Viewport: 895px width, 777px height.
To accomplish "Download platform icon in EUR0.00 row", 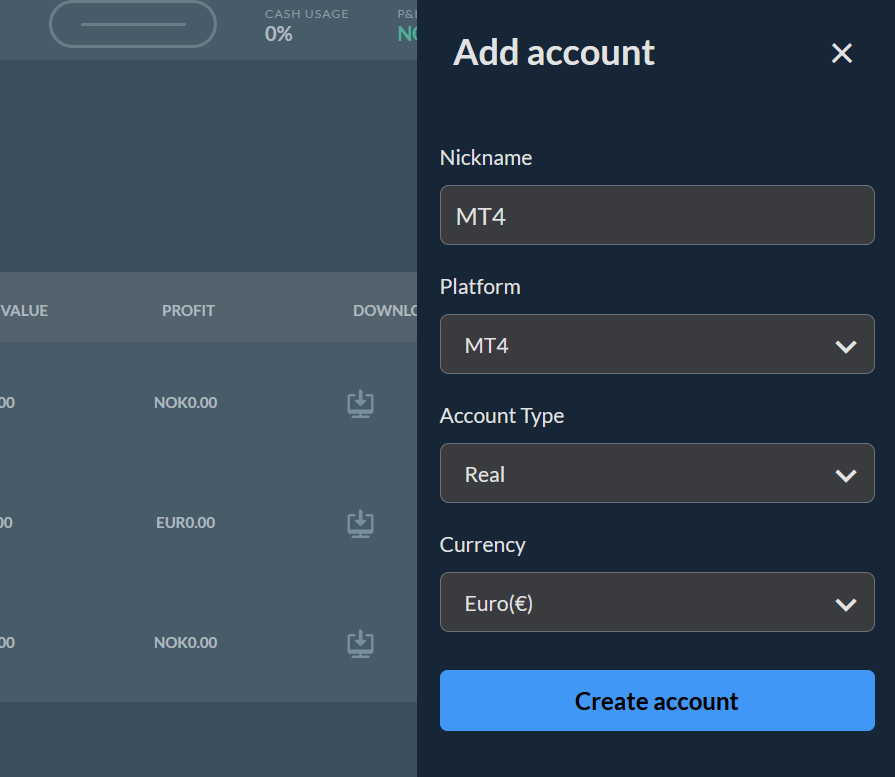I will [361, 524].
